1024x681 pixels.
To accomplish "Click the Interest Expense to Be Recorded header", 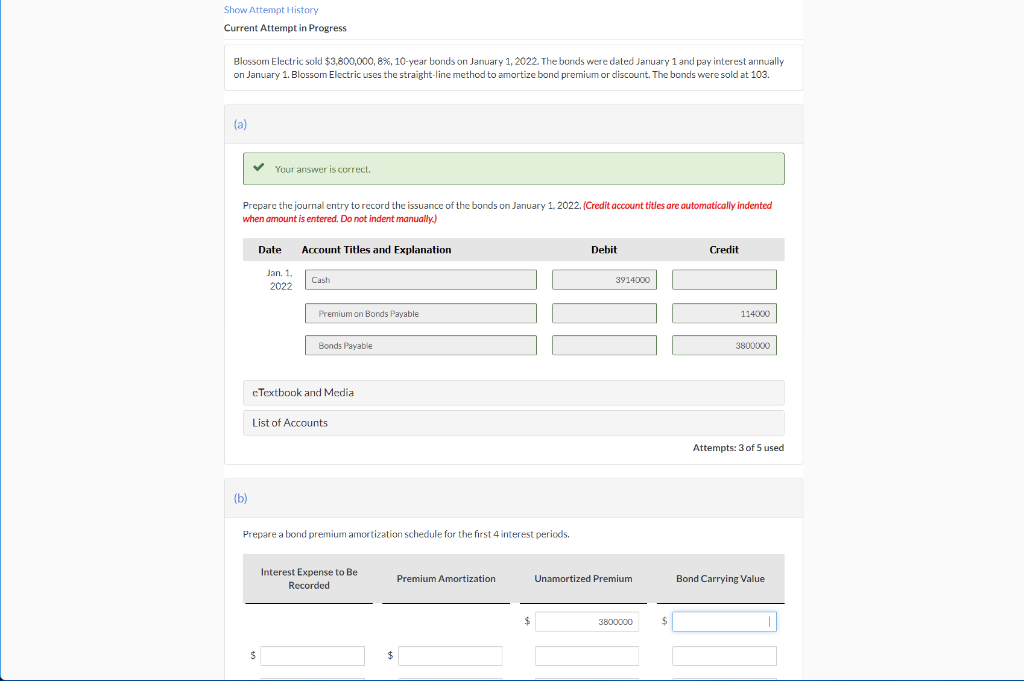I will [309, 578].
